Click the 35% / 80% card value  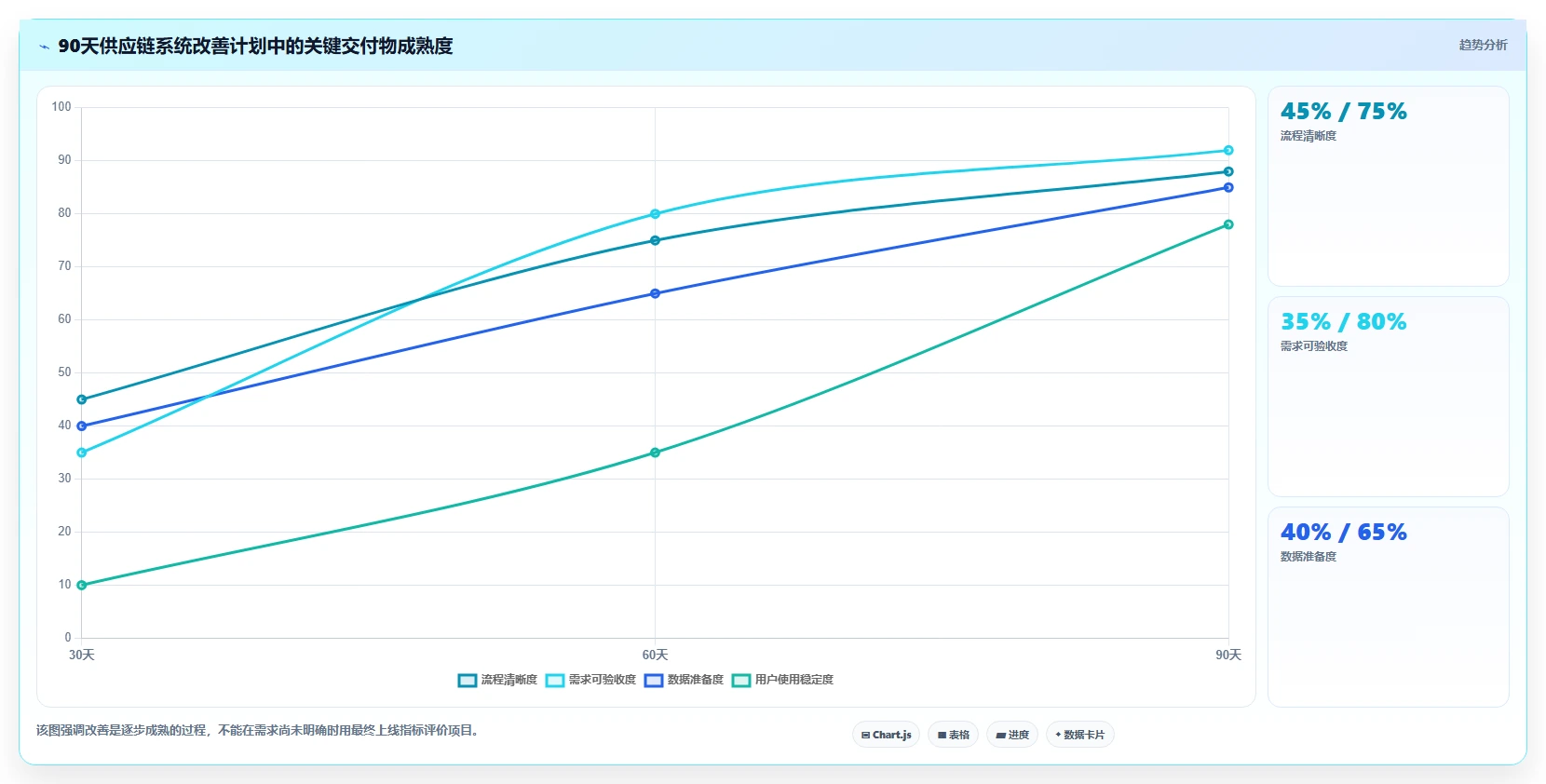click(x=1343, y=322)
